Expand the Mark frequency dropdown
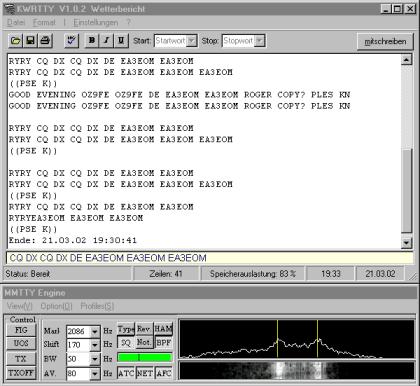The image size is (420, 386). point(95,331)
